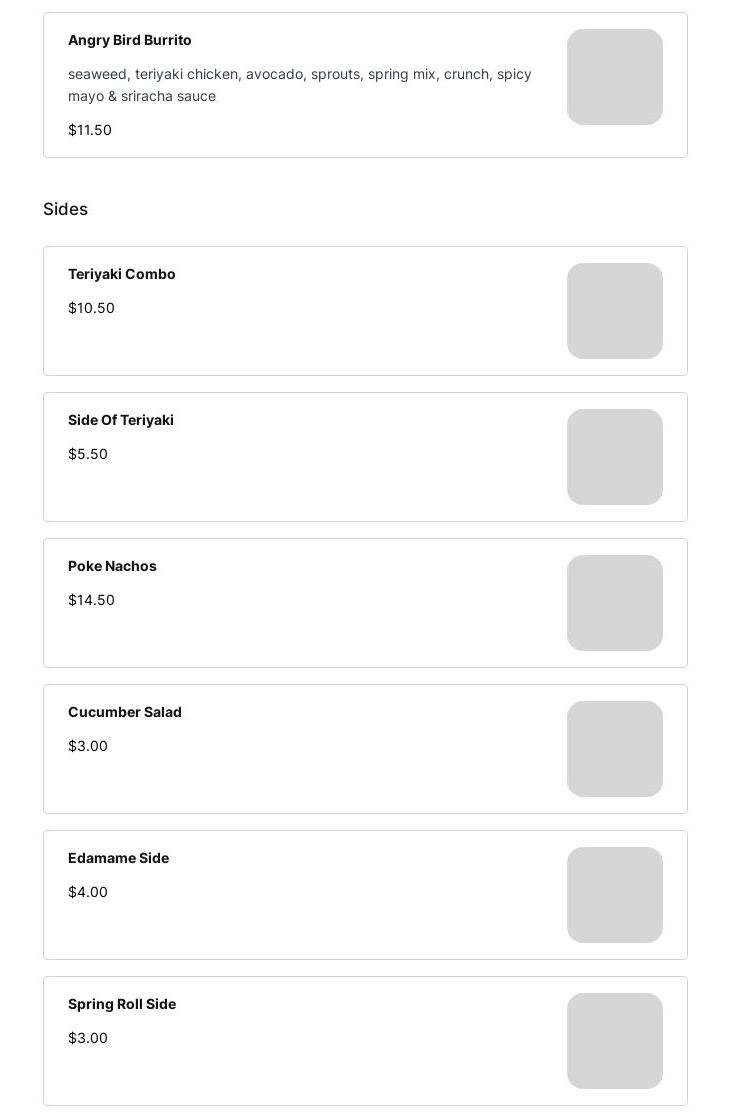Click the Angry Bird Burrito ingredients description
The width and height of the screenshot is (730, 1116).
(300, 85)
